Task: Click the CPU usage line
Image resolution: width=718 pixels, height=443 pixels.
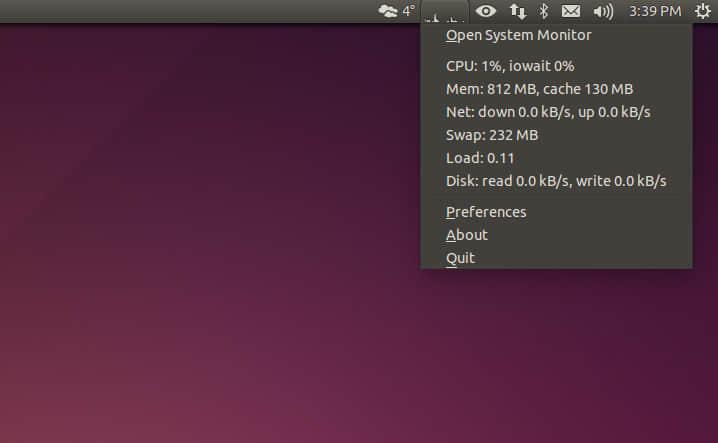Action: click(x=510, y=66)
